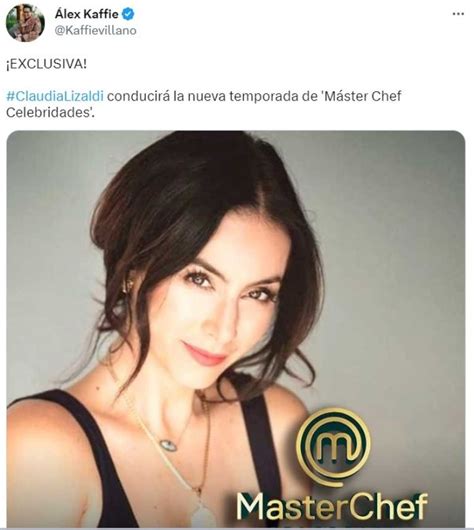This screenshot has width=474, height=530.
Task: Click the blue verified badge
Action: (128, 14)
